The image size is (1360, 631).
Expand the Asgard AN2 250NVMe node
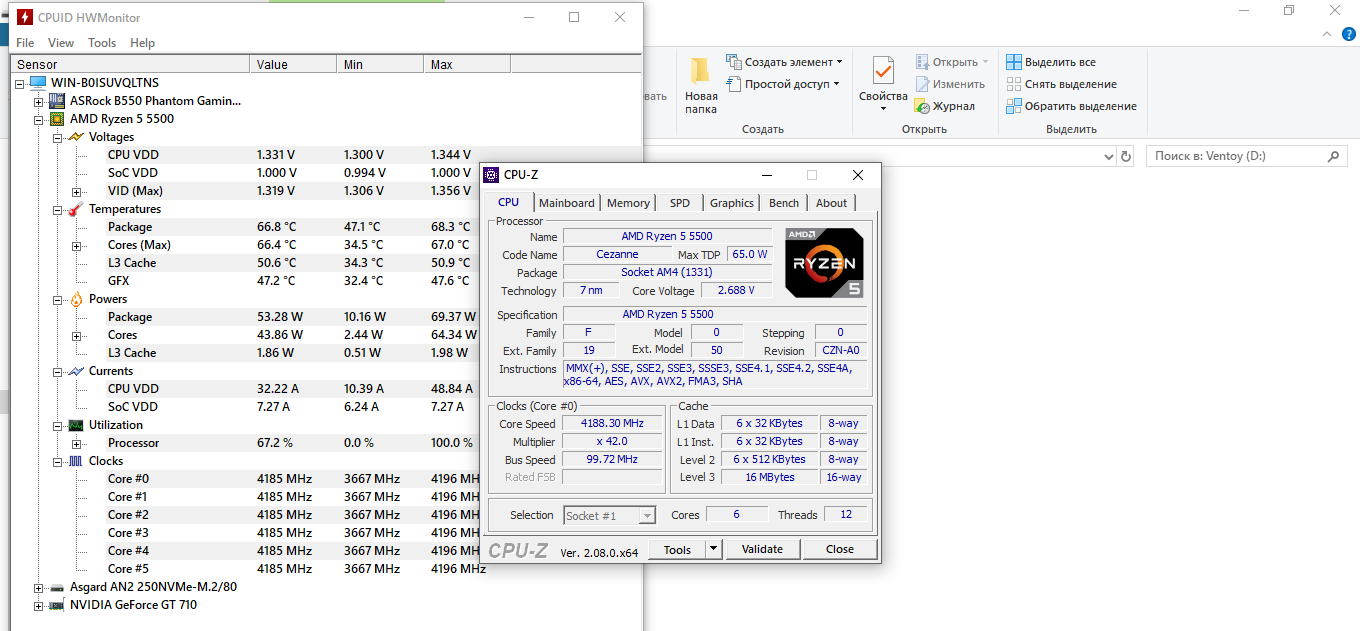point(38,587)
